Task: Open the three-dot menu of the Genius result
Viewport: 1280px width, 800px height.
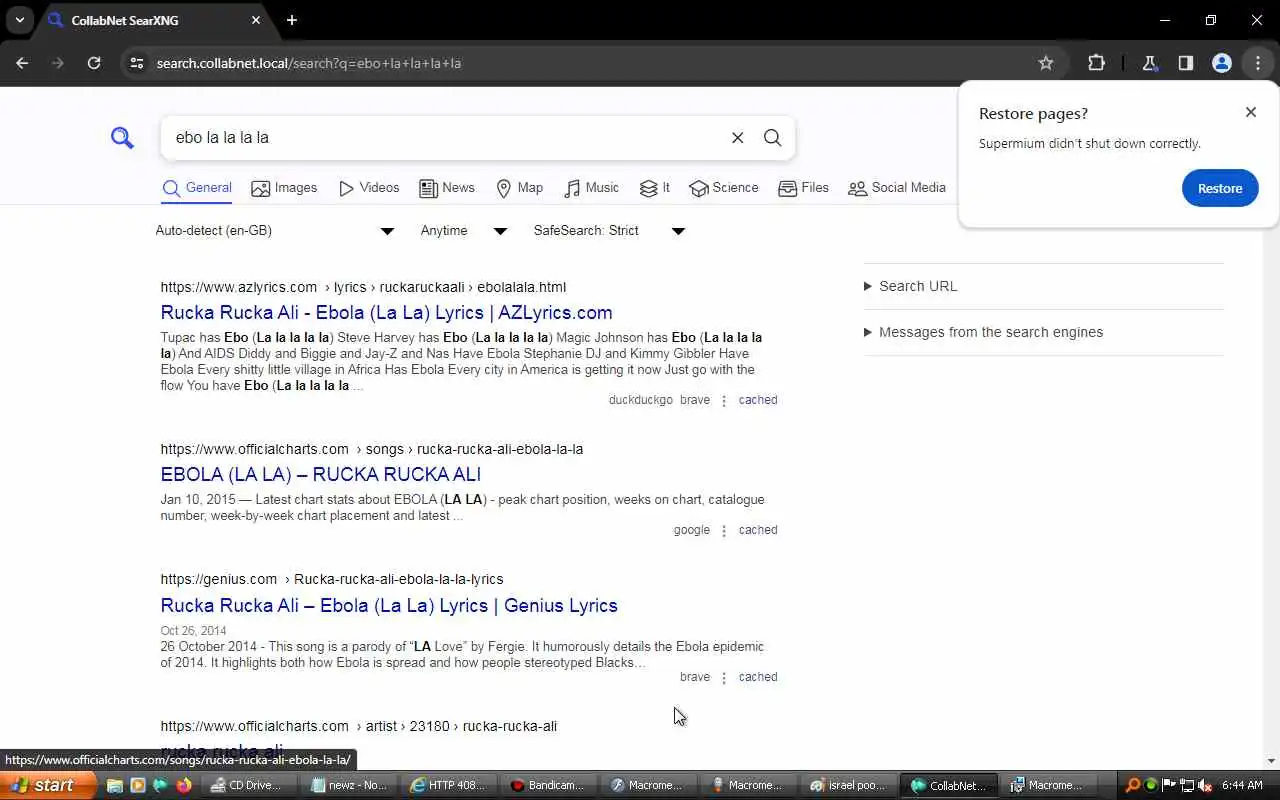Action: coord(724,678)
